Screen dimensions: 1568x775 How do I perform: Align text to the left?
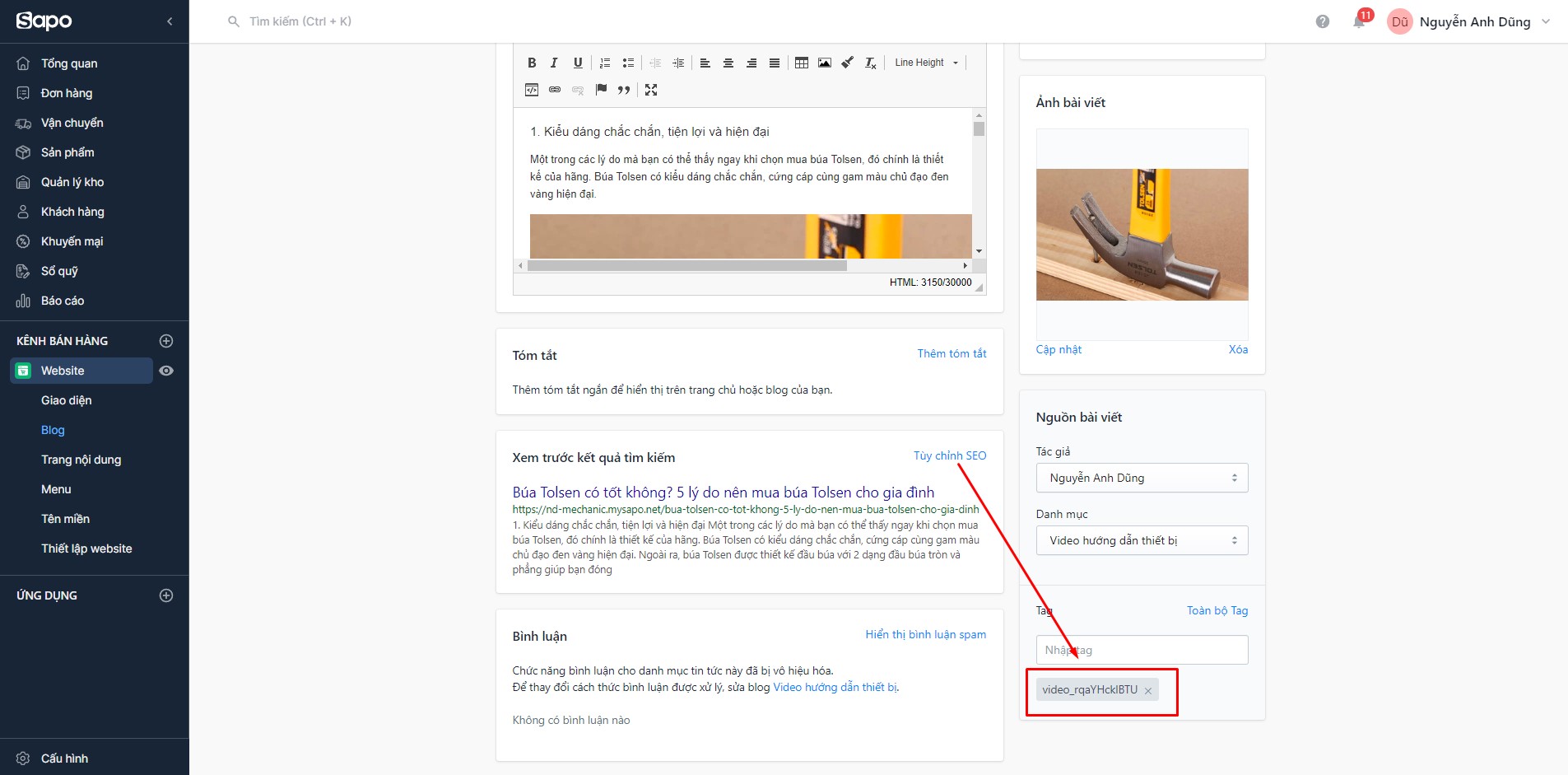[705, 63]
